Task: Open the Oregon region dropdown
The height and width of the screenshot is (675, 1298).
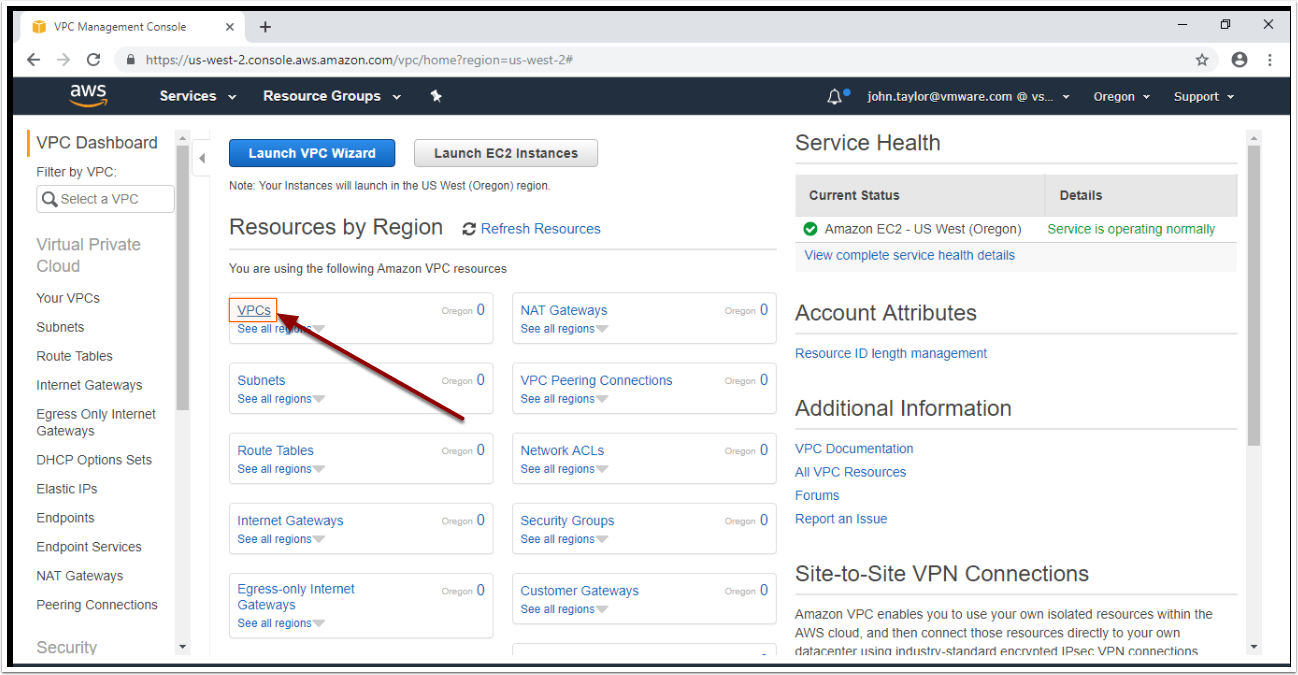Action: click(x=1121, y=97)
